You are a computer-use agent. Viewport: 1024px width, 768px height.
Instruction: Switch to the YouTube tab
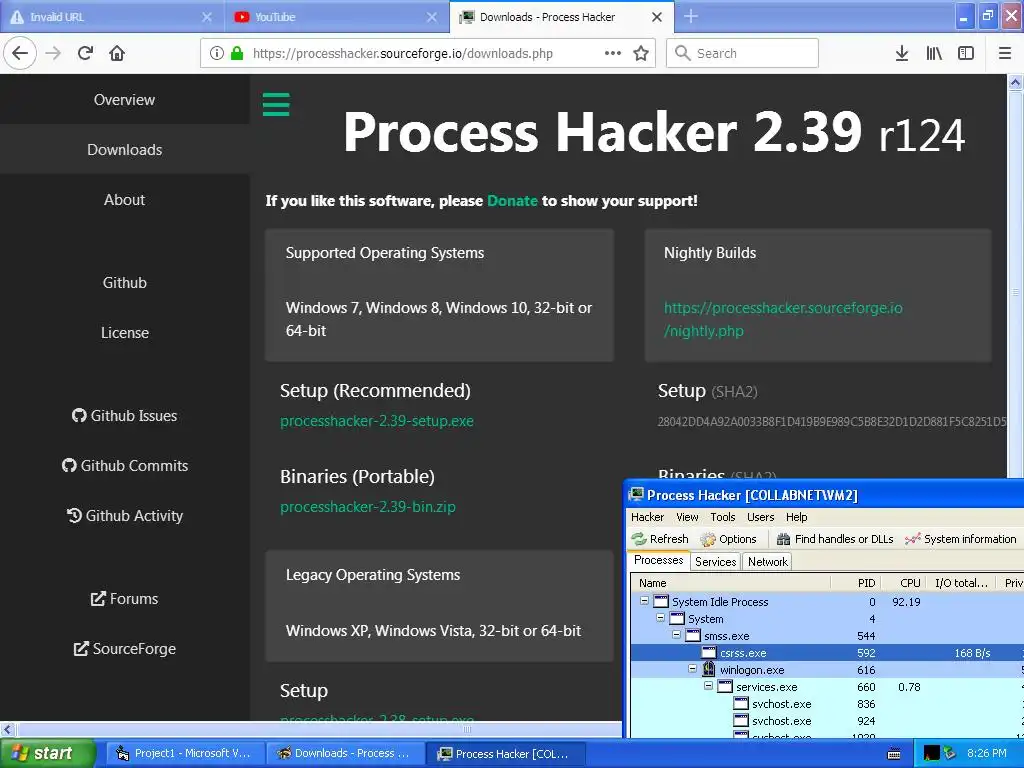pyautogui.click(x=336, y=17)
